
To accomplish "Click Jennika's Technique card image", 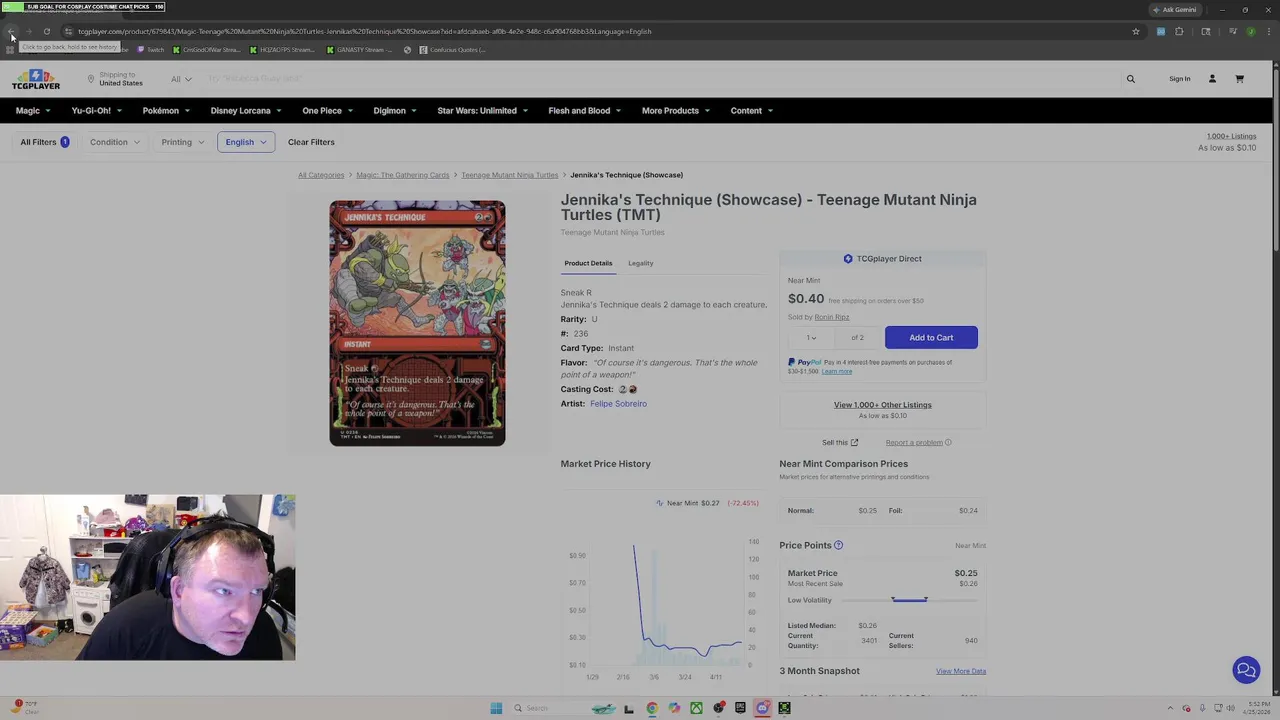I will point(417,323).
